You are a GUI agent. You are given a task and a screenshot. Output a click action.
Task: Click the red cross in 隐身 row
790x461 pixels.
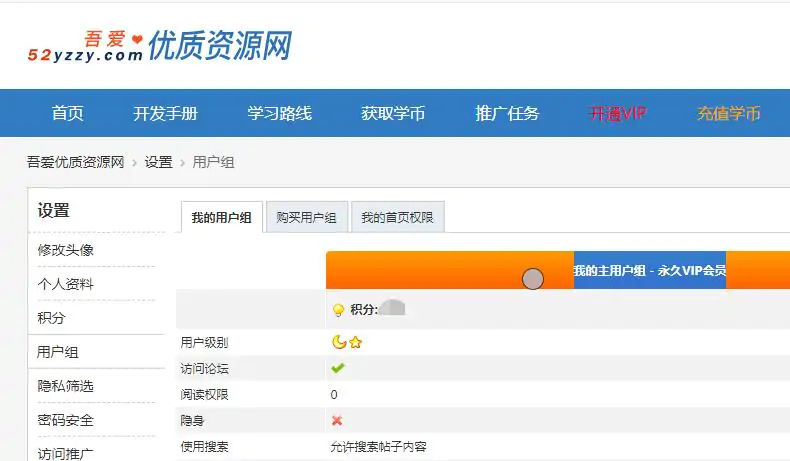337,420
